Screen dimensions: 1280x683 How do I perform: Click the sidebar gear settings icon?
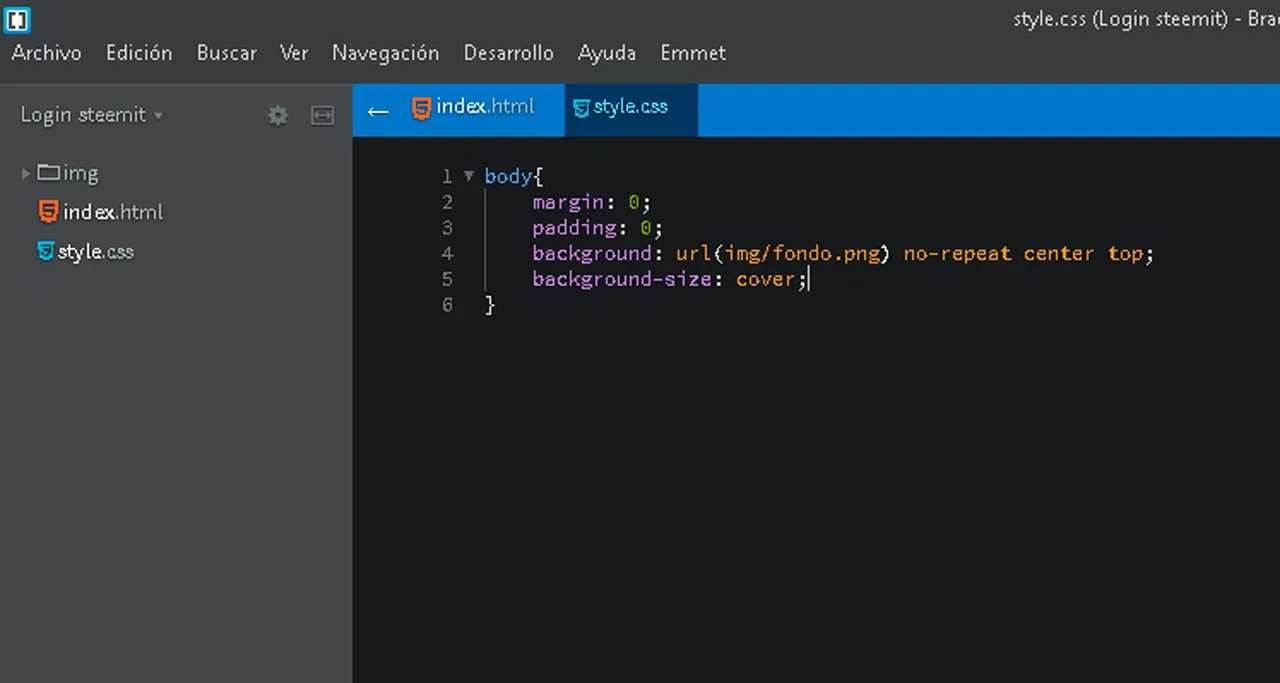(x=278, y=116)
